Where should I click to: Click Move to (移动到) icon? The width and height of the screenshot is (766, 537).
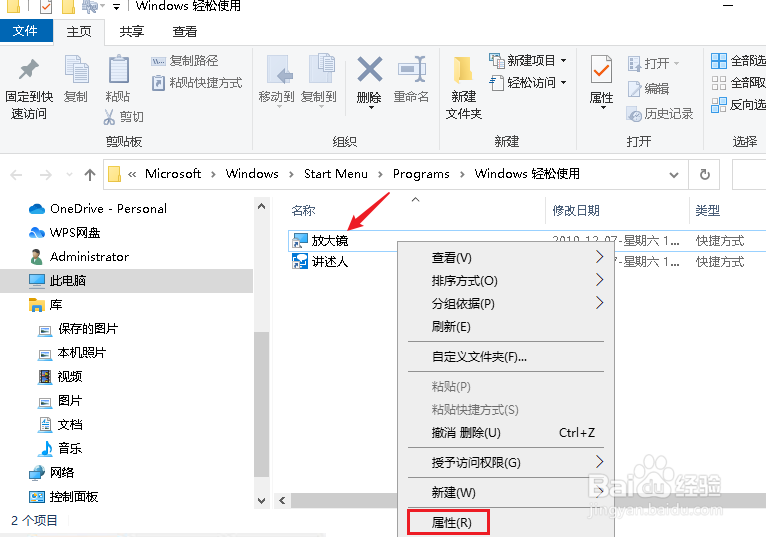click(279, 69)
